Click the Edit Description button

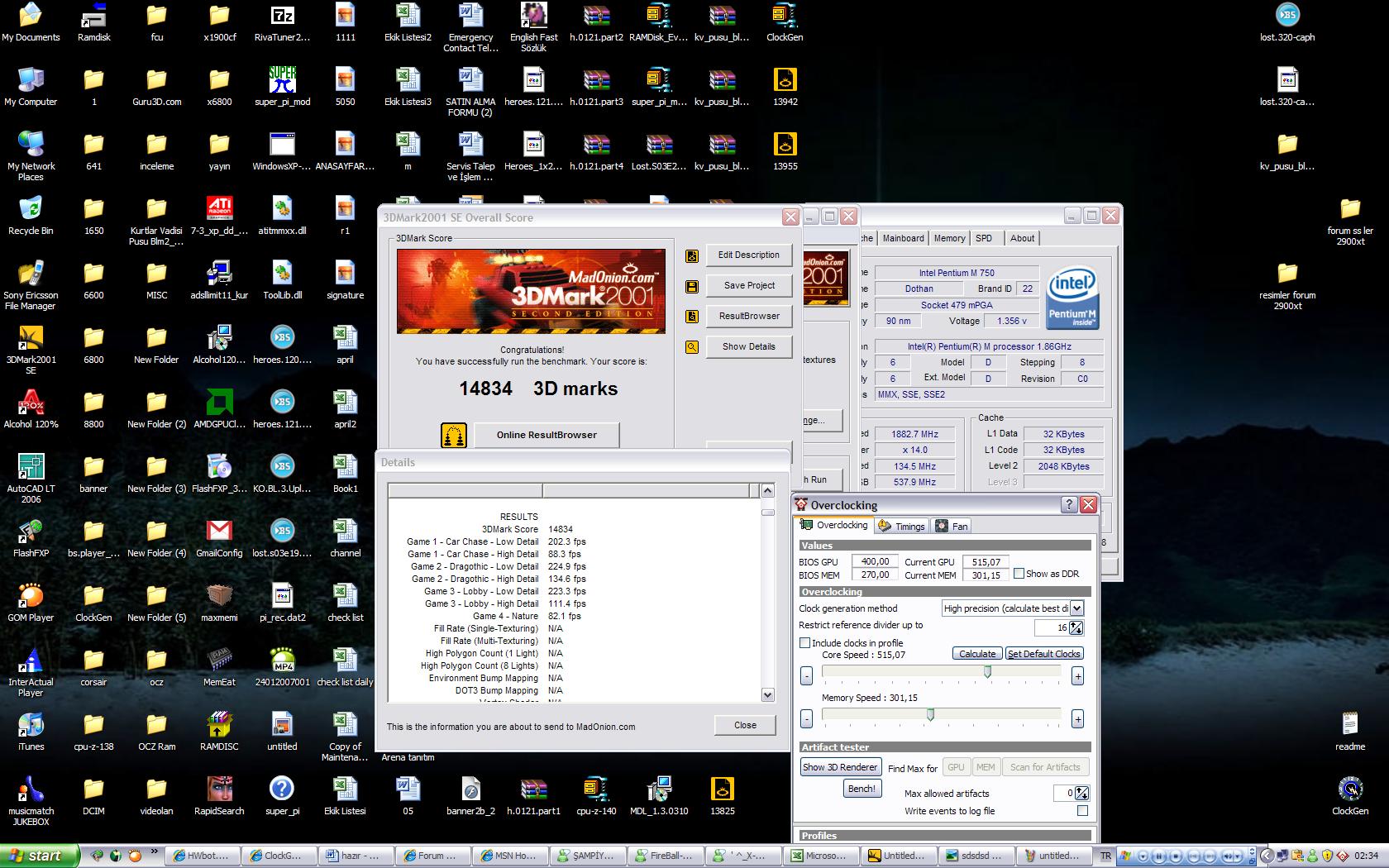point(749,255)
